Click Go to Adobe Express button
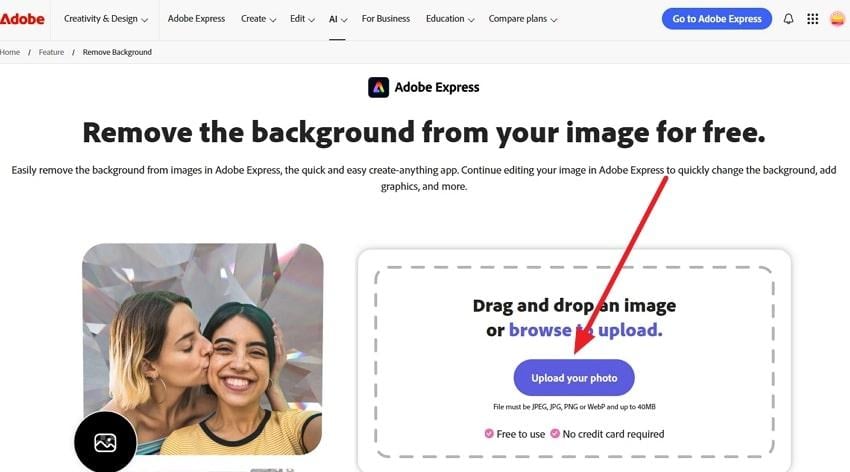The width and height of the screenshot is (850, 472). [x=717, y=19]
